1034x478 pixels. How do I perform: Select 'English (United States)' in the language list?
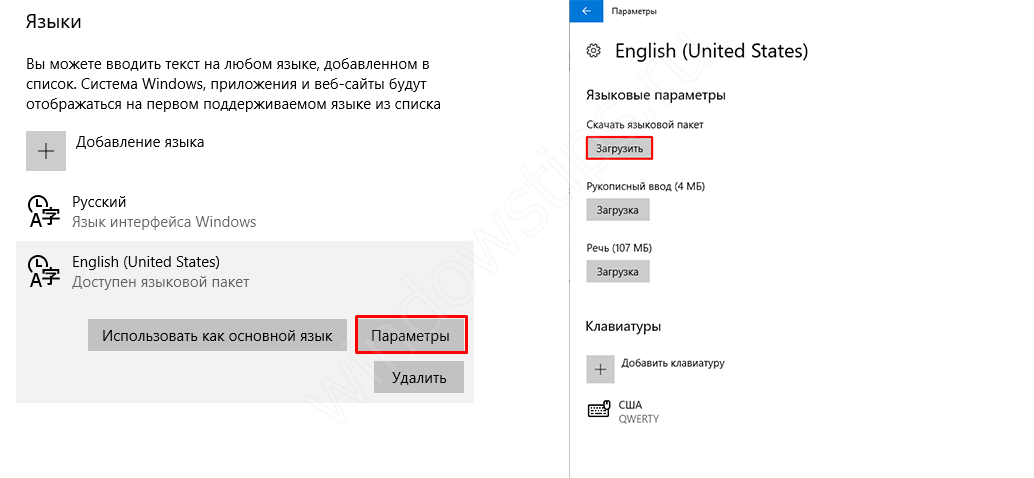click(146, 263)
